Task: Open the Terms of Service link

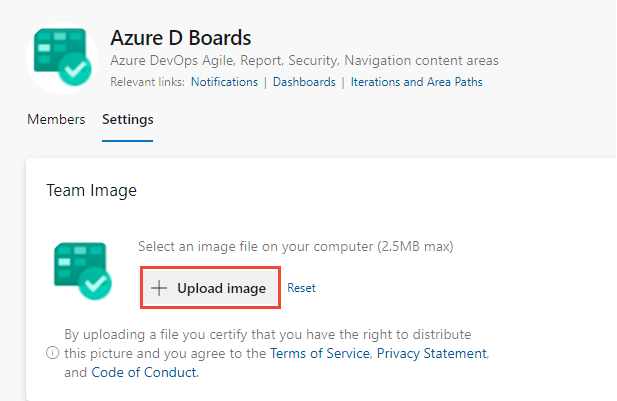Action: coord(320,353)
